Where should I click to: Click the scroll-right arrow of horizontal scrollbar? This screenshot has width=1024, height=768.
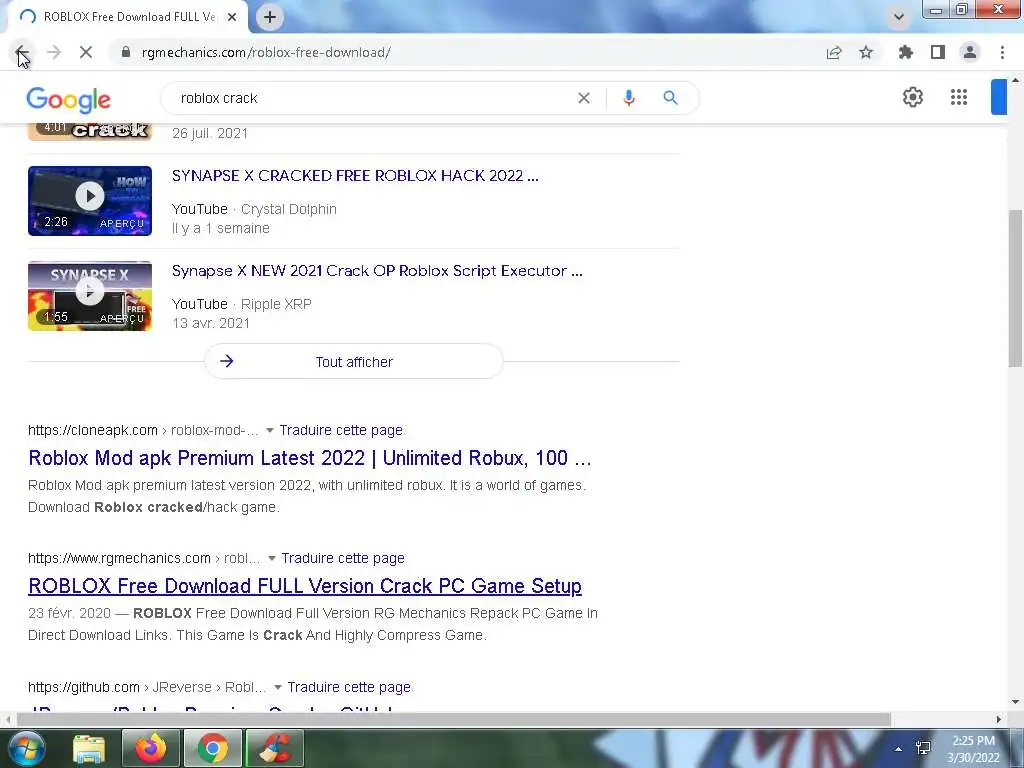tap(999, 719)
